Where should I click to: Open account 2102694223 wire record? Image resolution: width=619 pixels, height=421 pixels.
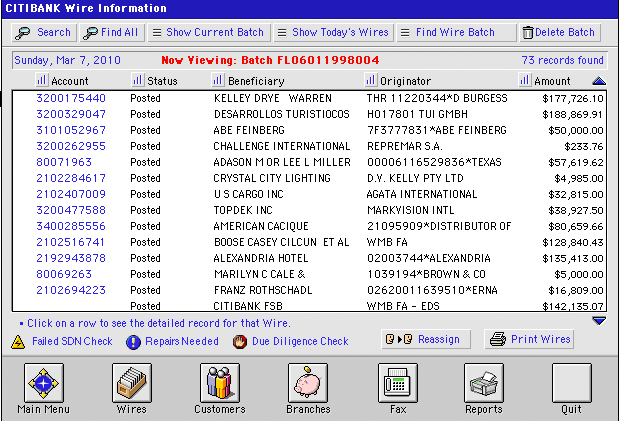pyautogui.click(x=71, y=290)
